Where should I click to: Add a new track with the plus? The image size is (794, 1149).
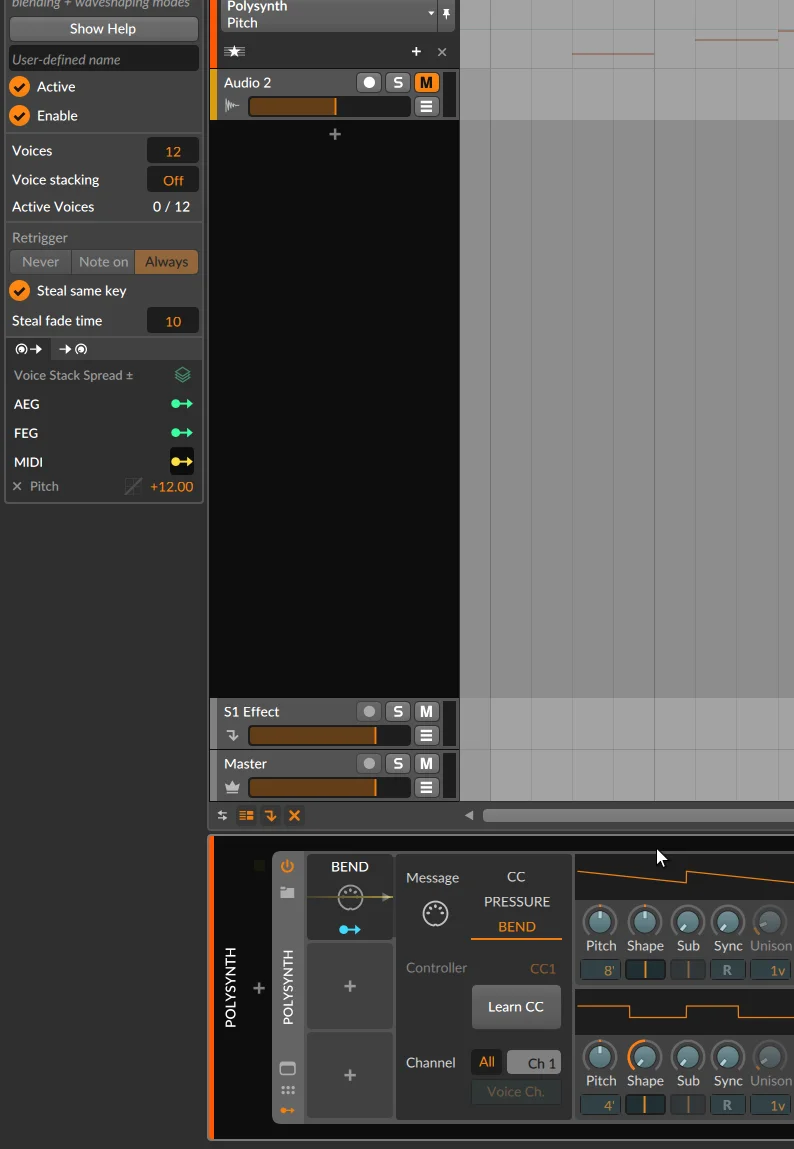tap(335, 134)
